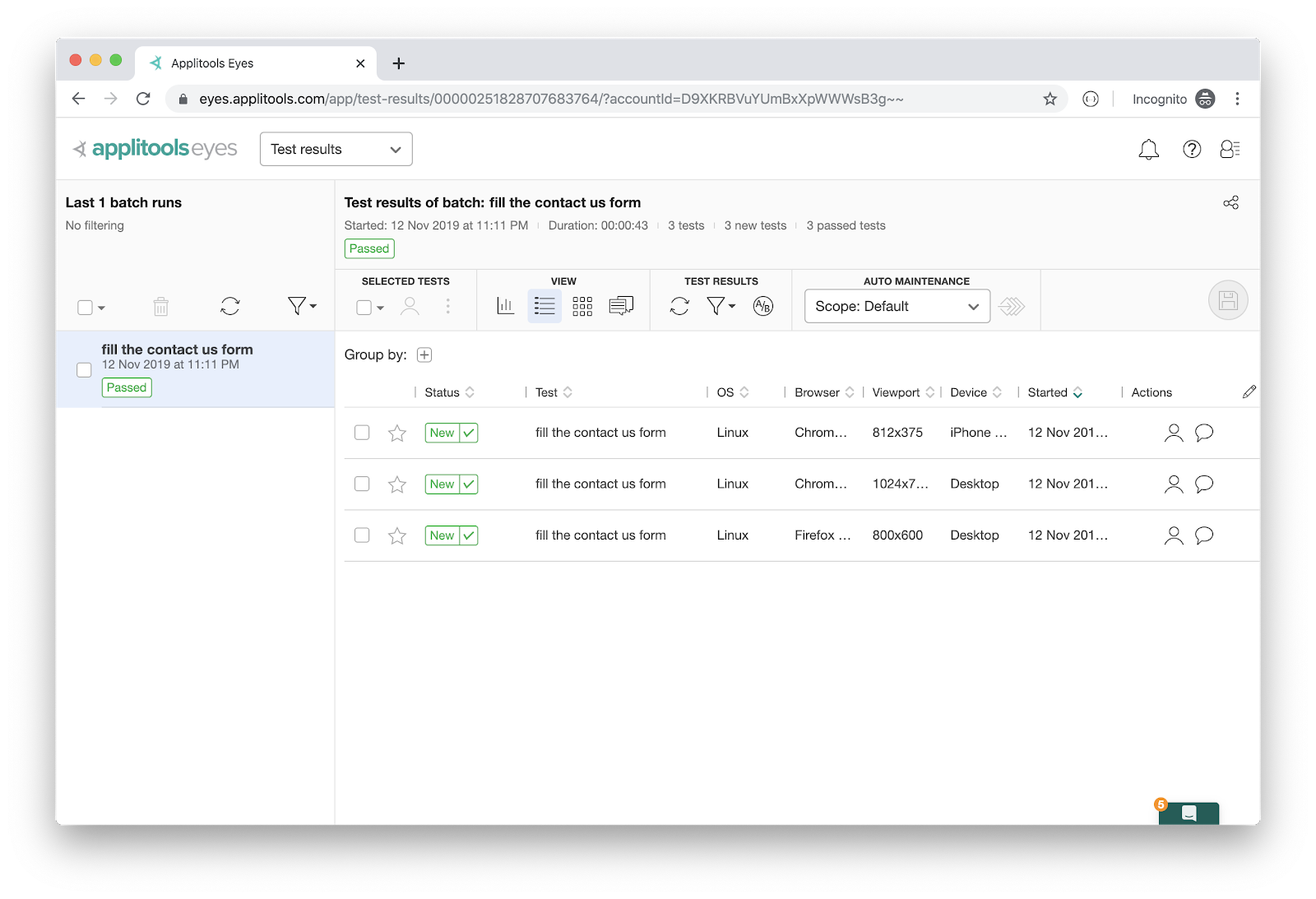Image resolution: width=1316 pixels, height=899 pixels.
Task: Tick the checkbox beside the batch entry
Action: click(x=84, y=370)
